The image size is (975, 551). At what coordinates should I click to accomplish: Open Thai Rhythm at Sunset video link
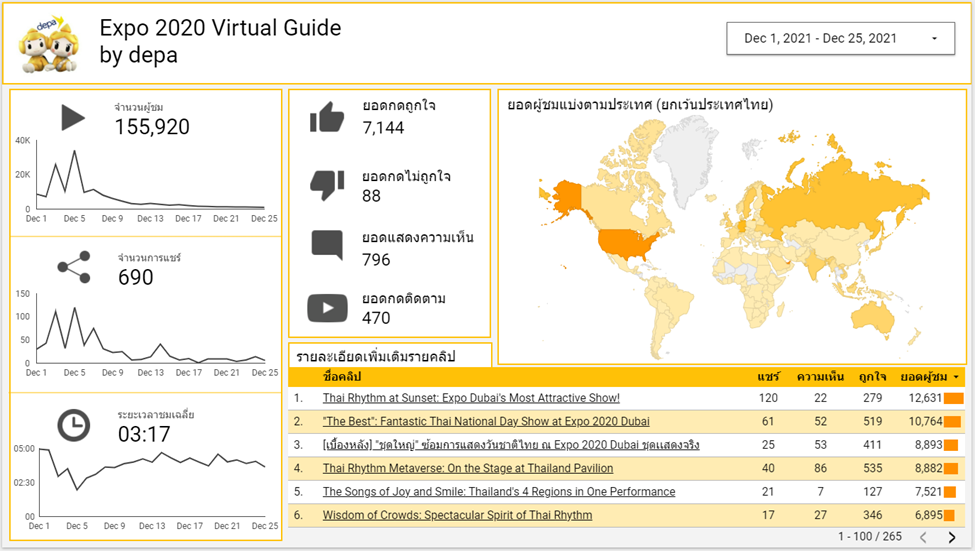471,398
